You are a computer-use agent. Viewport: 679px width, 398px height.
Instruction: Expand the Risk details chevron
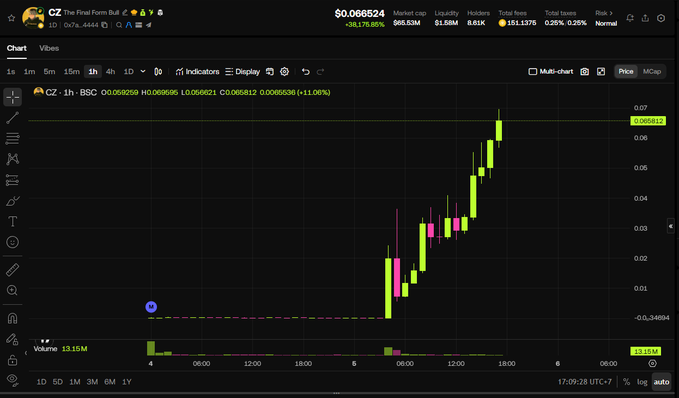(x=611, y=13)
